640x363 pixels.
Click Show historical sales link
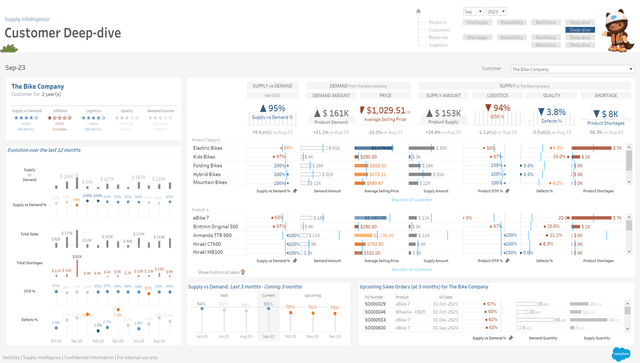(219, 272)
